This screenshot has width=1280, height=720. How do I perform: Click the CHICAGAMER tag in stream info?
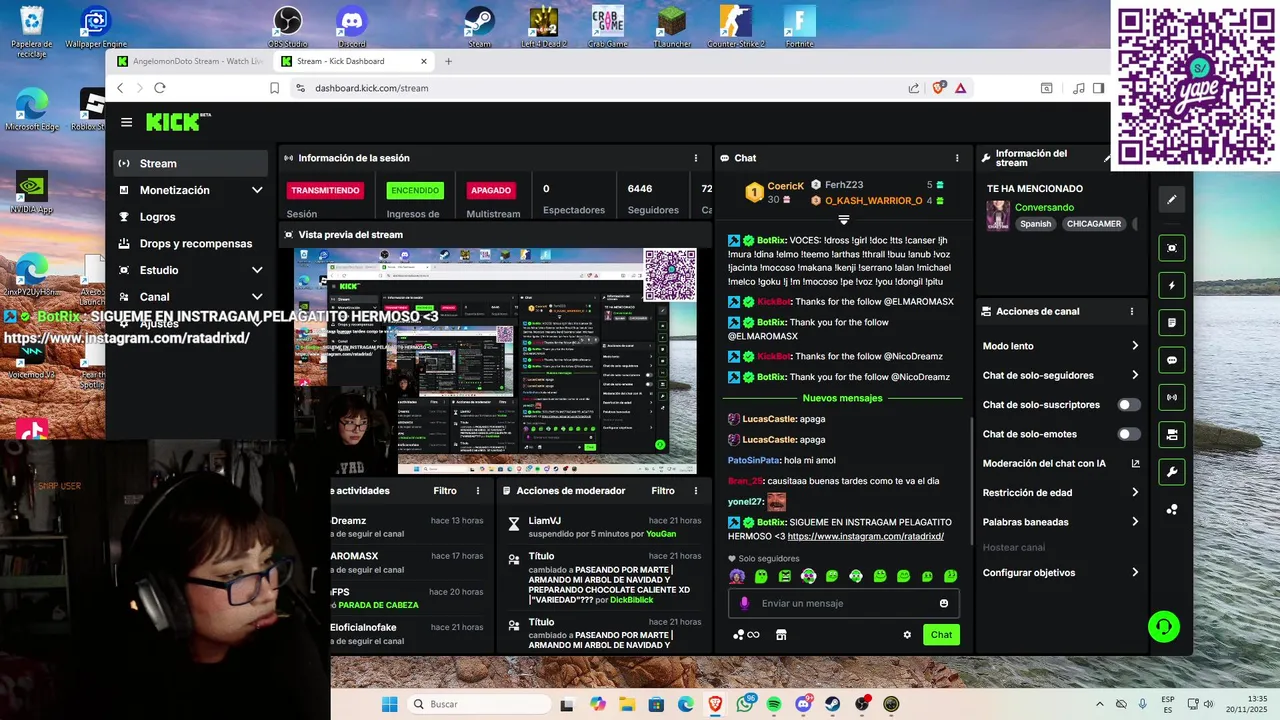(x=1094, y=224)
